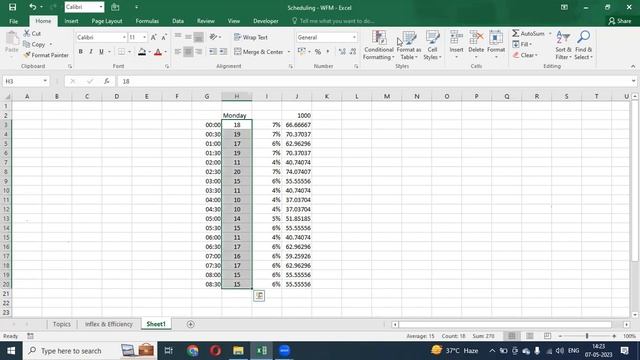This screenshot has width=640, height=360.
Task: Open the Conditional Formatting menu
Action: click(x=379, y=45)
